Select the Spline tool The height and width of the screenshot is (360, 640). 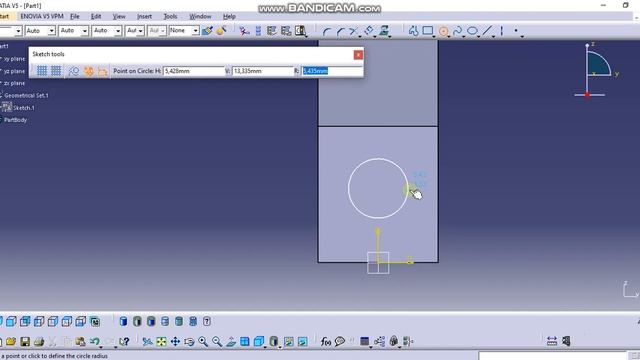coord(458,31)
